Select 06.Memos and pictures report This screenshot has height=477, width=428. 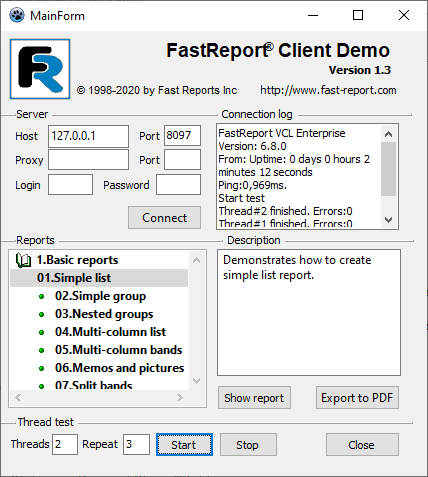119,368
